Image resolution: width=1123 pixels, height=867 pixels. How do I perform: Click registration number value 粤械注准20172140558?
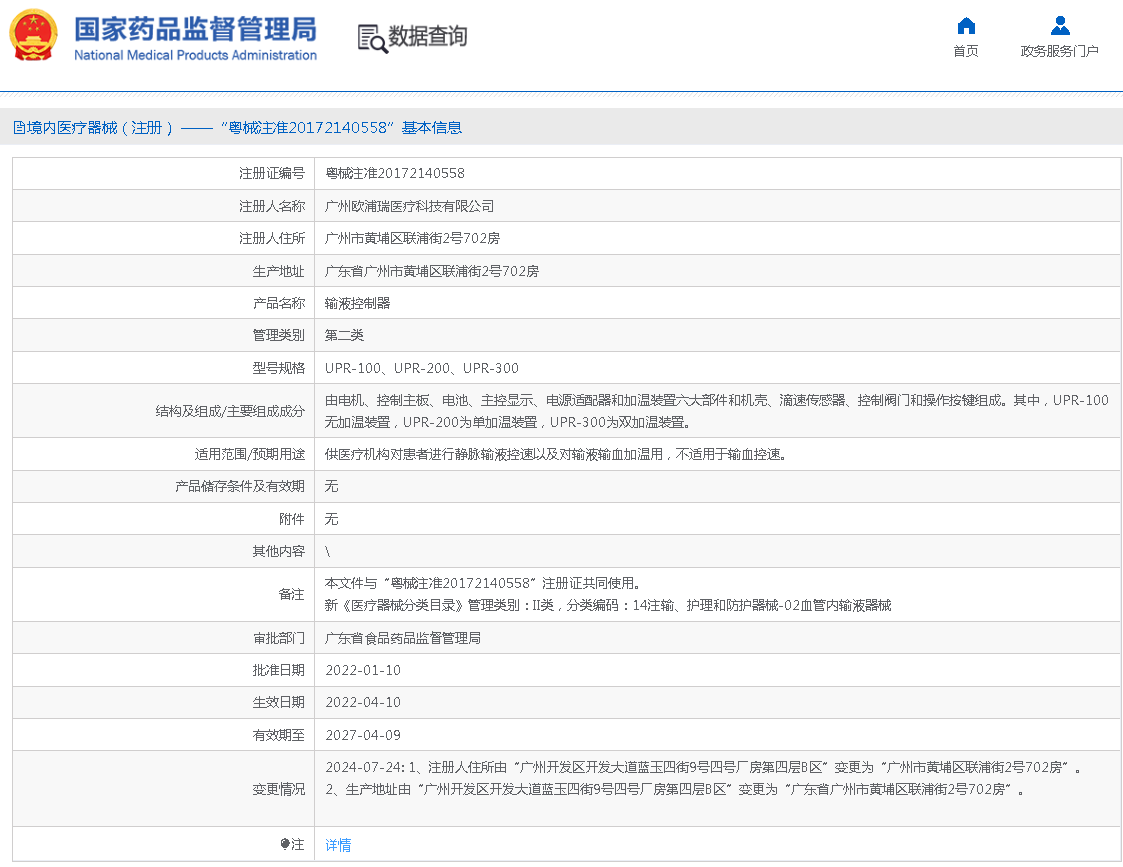[x=395, y=174]
